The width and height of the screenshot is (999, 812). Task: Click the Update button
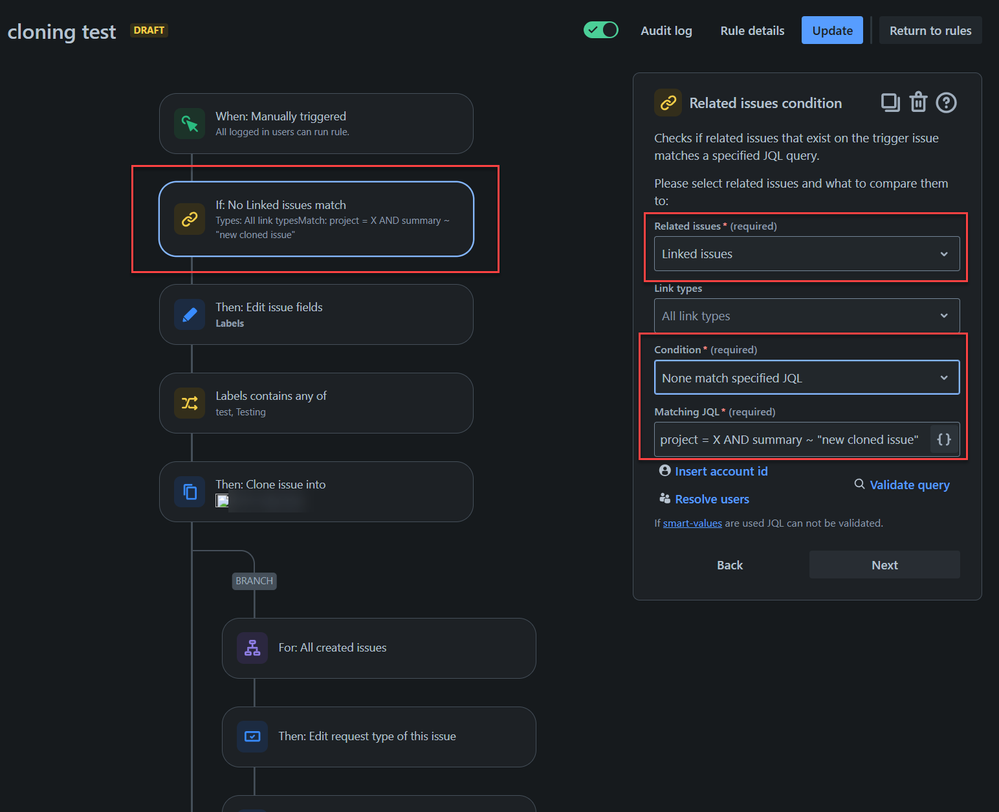[x=831, y=31]
